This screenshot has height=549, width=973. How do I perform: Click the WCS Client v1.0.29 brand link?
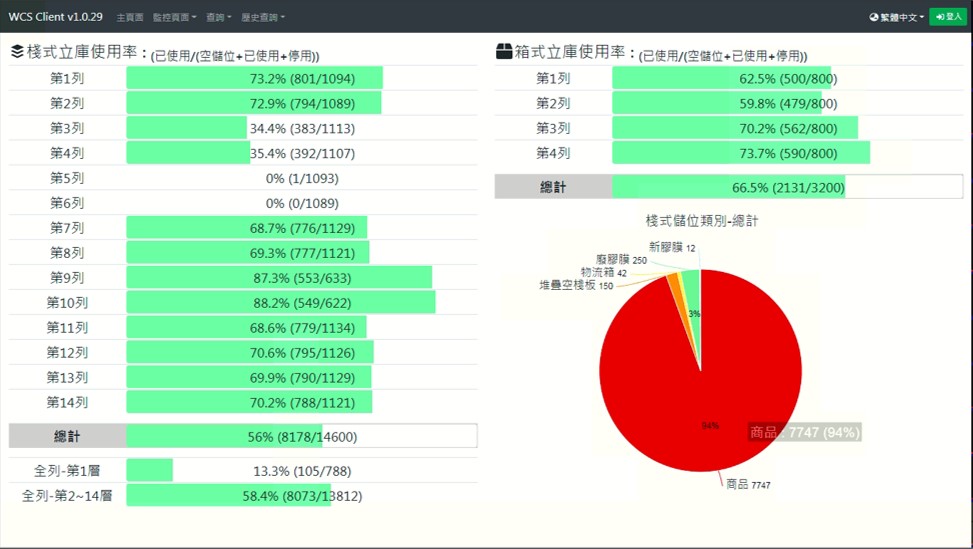56,17
